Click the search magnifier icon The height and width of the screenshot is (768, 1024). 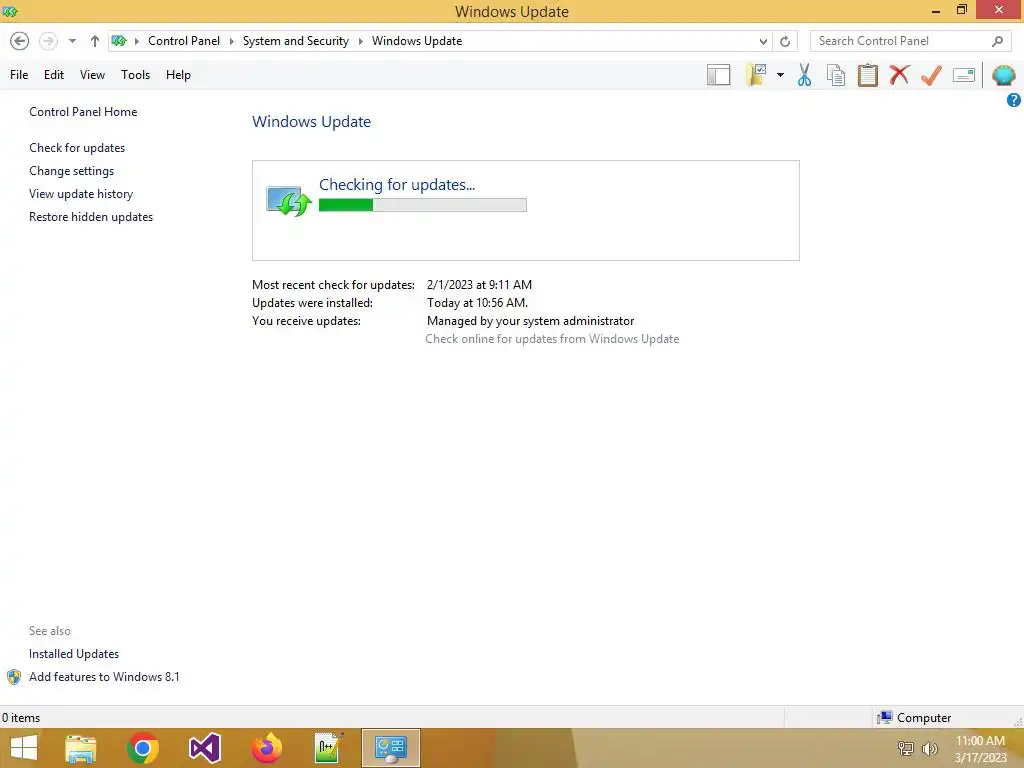pos(997,41)
